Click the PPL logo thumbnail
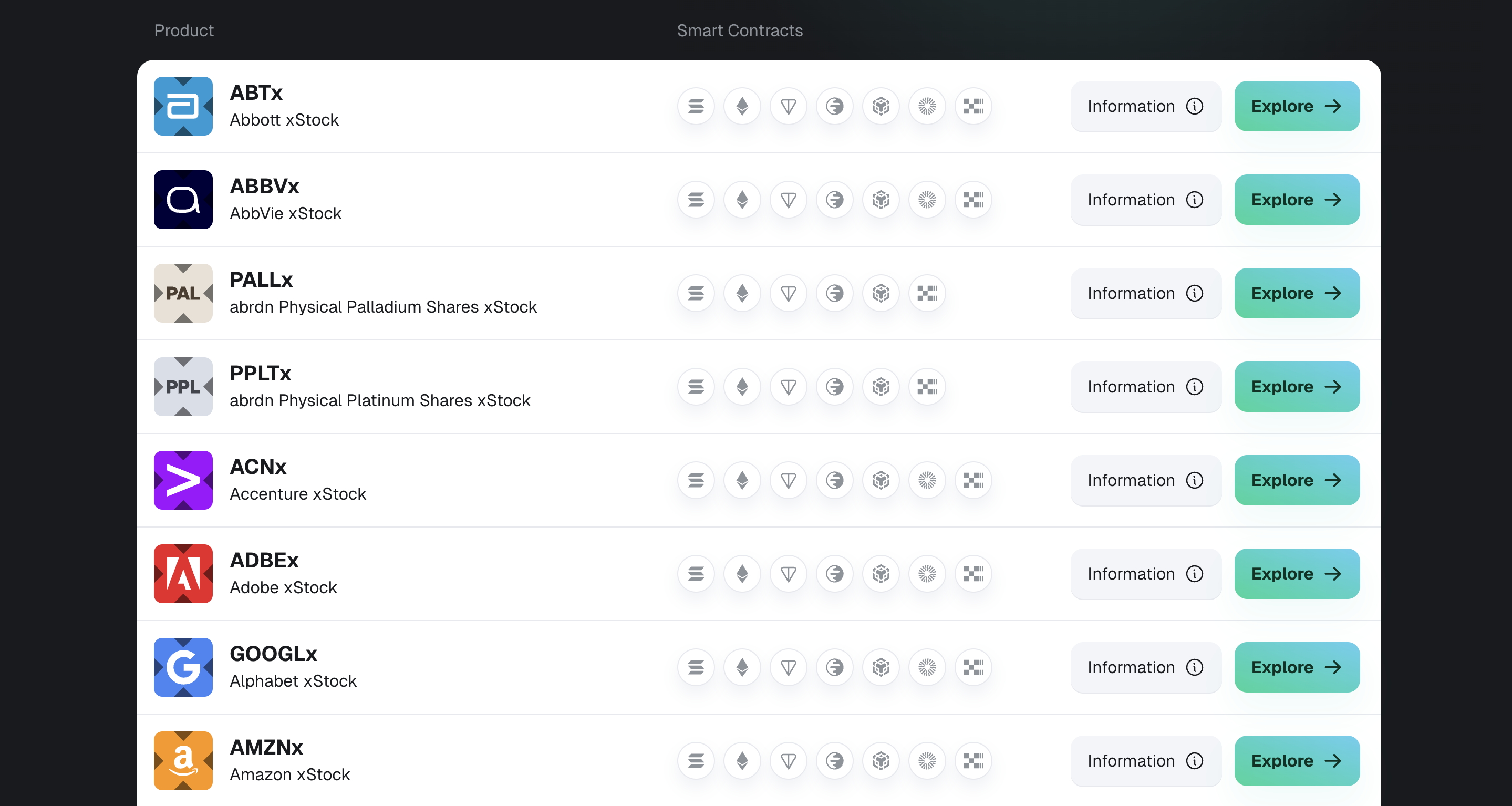The image size is (1512, 806). pyautogui.click(x=183, y=387)
